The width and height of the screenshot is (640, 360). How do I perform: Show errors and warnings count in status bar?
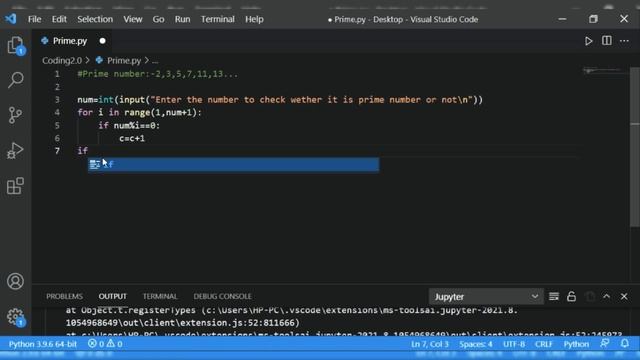pyautogui.click(x=105, y=344)
